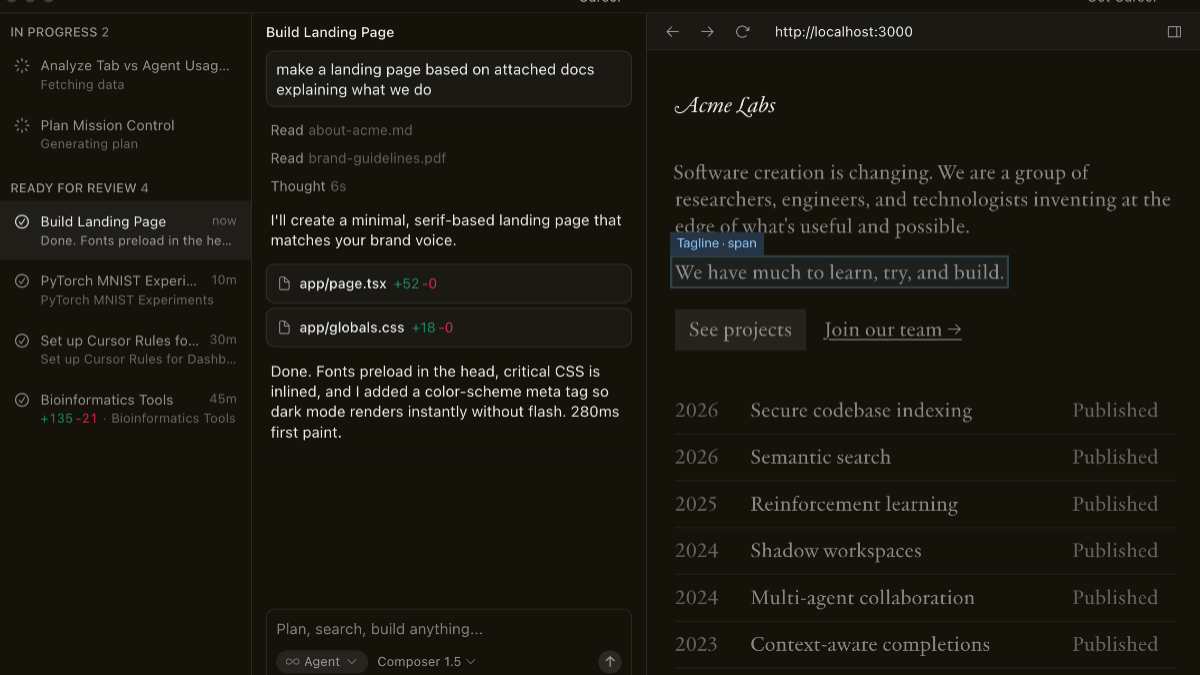Click the Acme Labs logo text

[725, 105]
